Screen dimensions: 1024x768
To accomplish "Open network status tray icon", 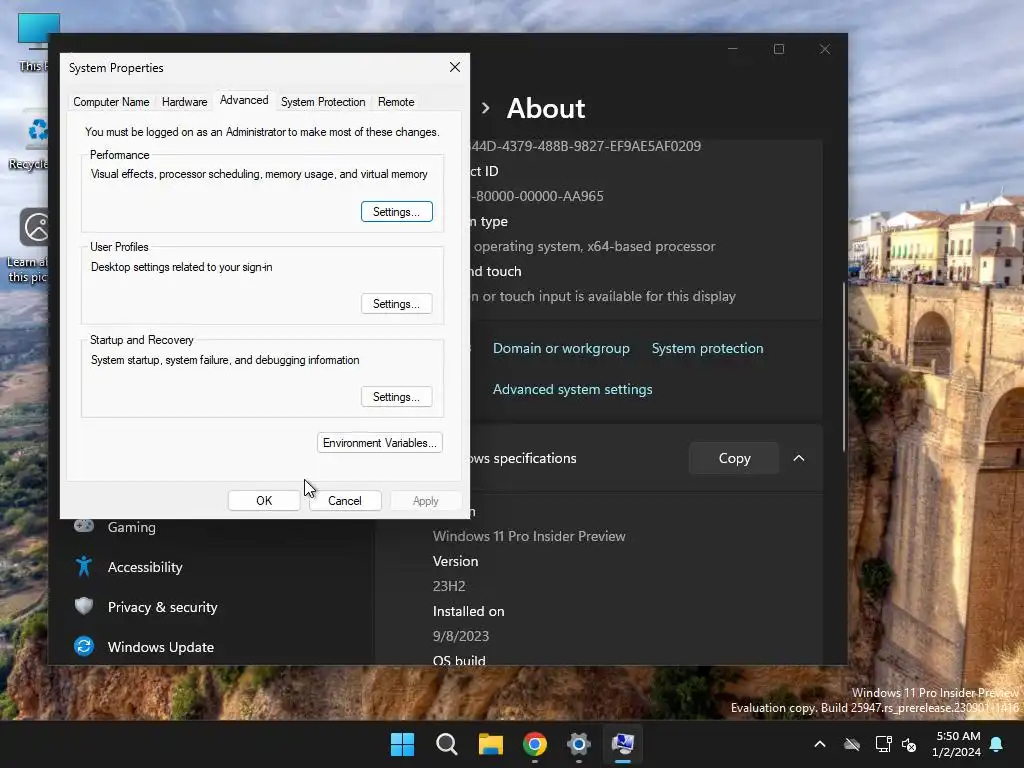I will pos(884,744).
